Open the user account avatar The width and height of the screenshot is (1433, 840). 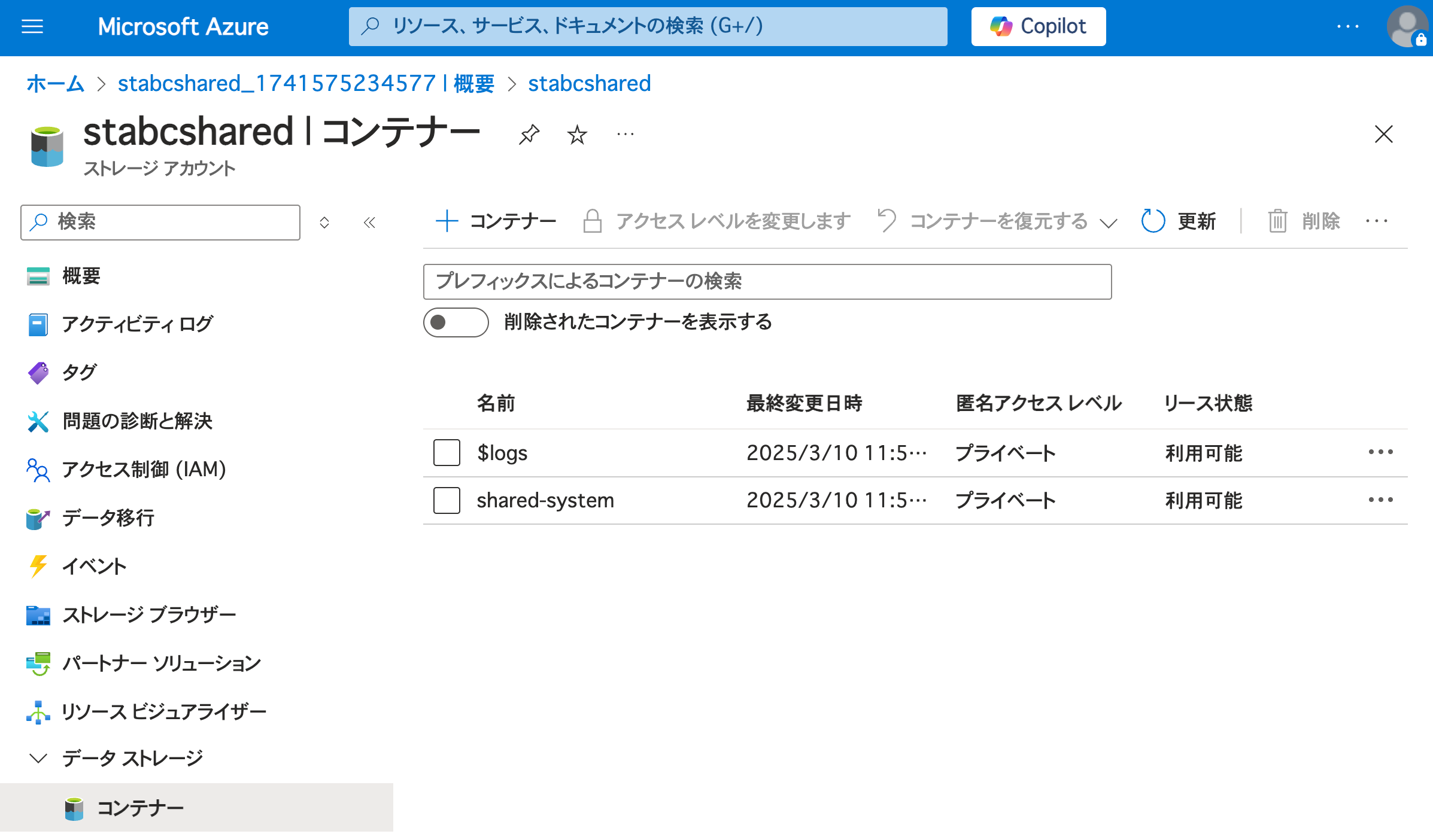click(x=1407, y=26)
